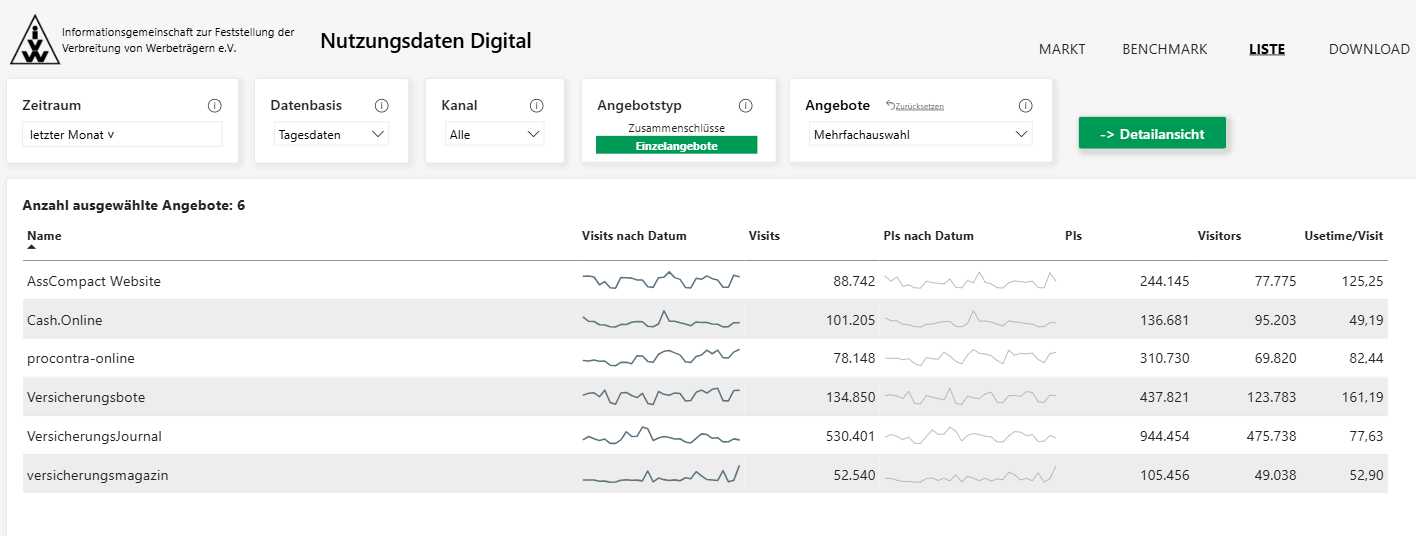Select the Einzelangebote offer type
This screenshot has width=1416, height=536.
tap(677, 146)
